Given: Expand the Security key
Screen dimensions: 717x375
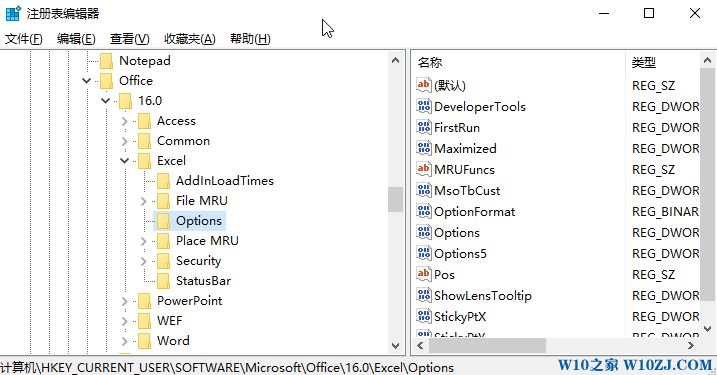Looking at the screenshot, I should click(x=143, y=261).
